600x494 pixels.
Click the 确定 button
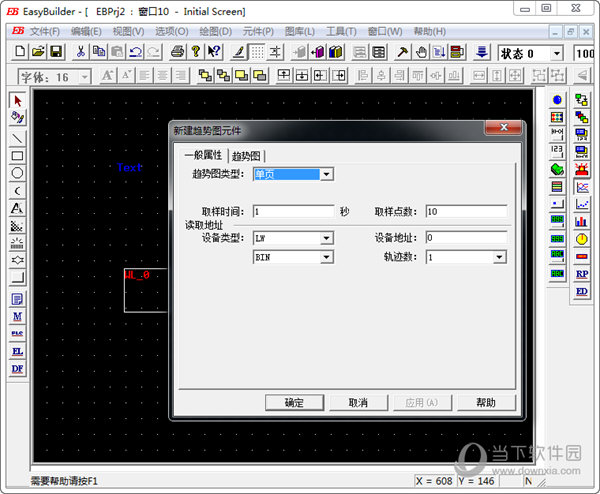(294, 403)
